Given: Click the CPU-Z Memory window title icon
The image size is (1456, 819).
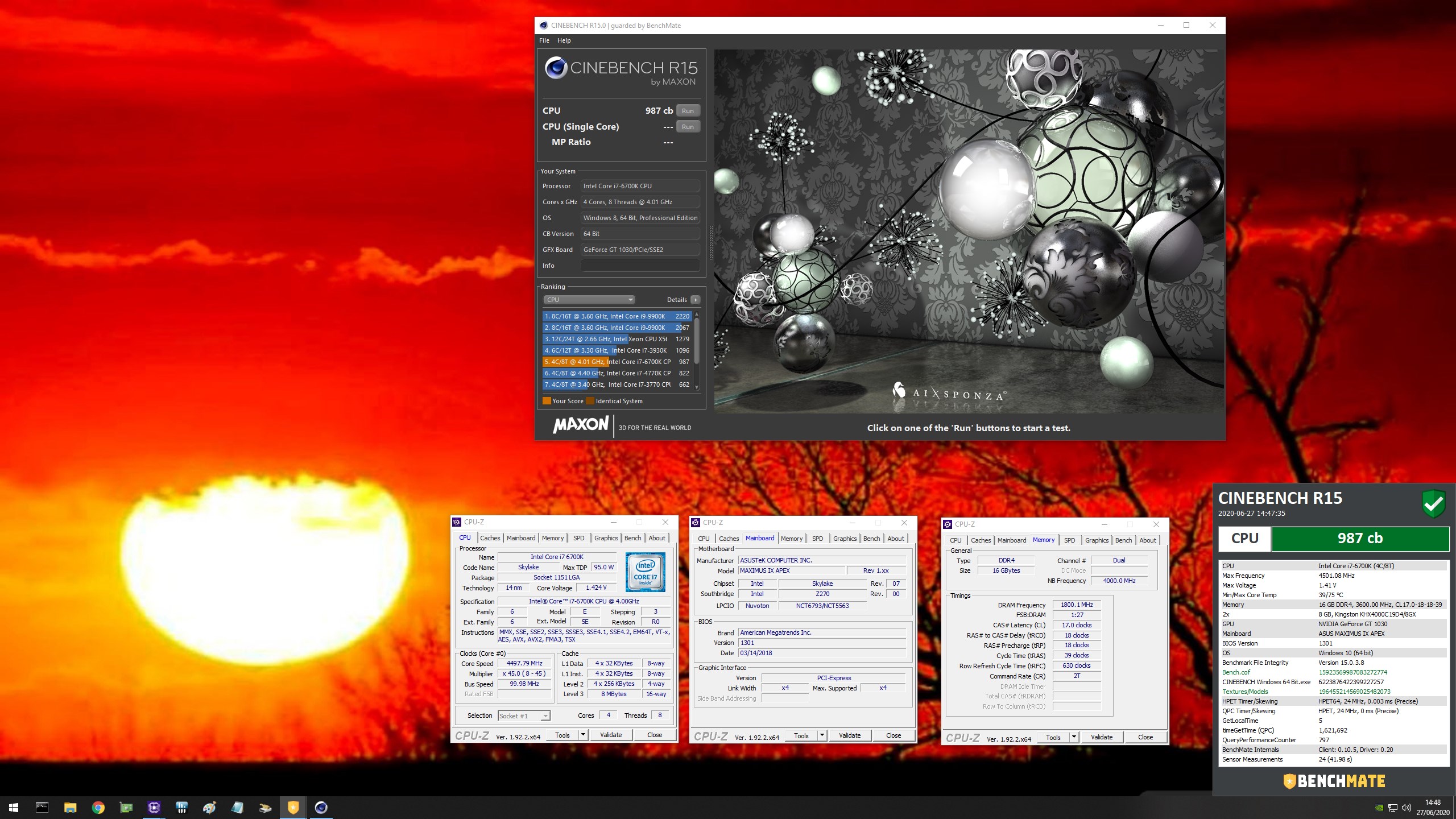Looking at the screenshot, I should tap(948, 524).
